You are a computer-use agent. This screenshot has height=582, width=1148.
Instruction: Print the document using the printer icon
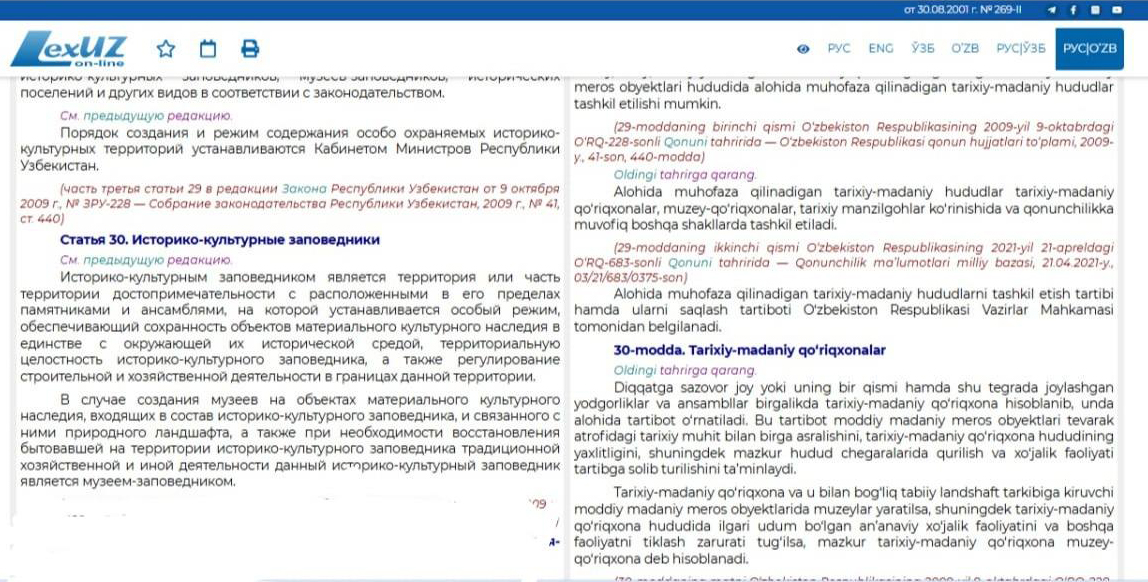pyautogui.click(x=250, y=48)
